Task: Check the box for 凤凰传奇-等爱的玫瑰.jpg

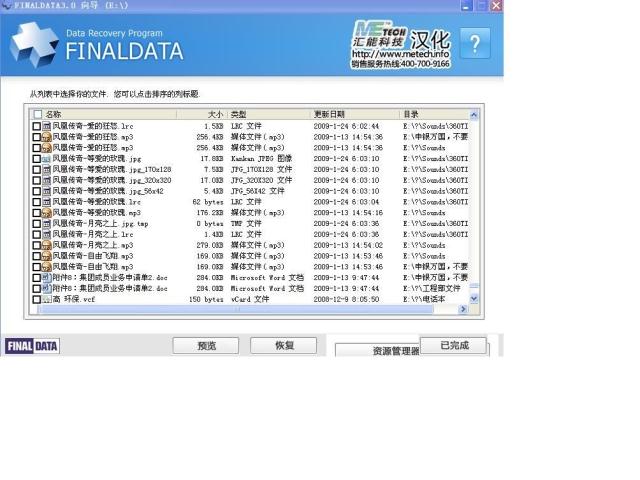Action: coord(36,159)
